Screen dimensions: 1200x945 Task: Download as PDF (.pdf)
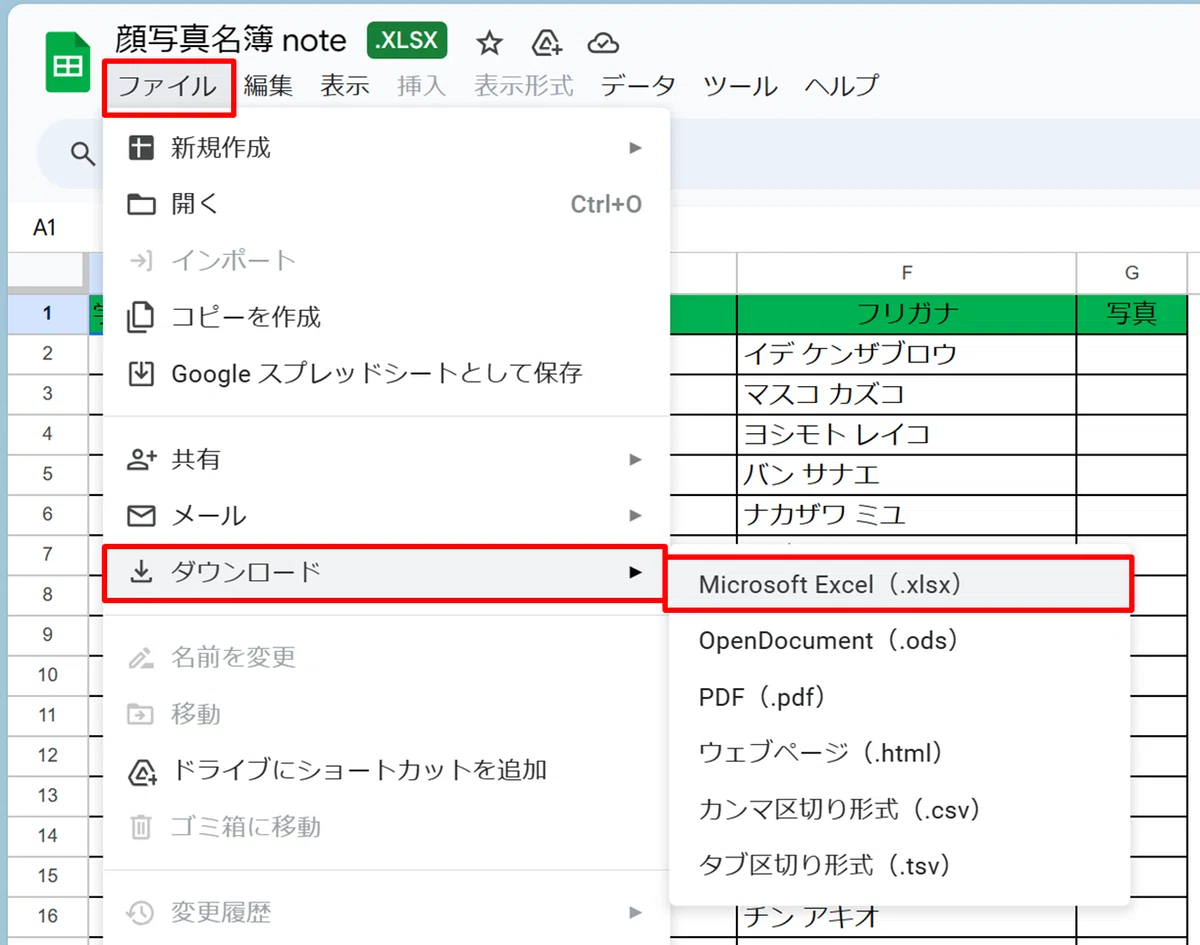tap(900, 696)
